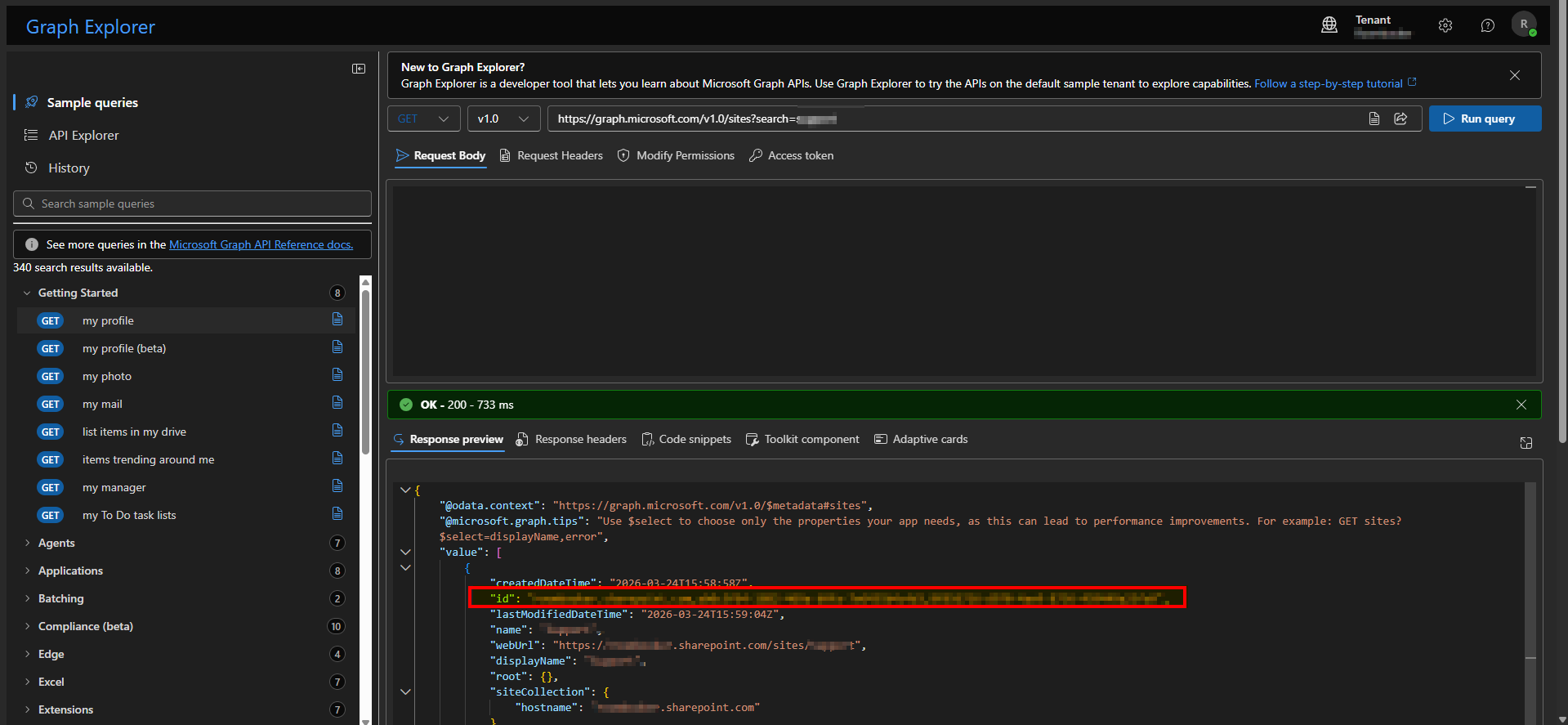Screen dimensions: 1568x725
Task: Click the Search sample queries field
Action: pyautogui.click(x=192, y=204)
